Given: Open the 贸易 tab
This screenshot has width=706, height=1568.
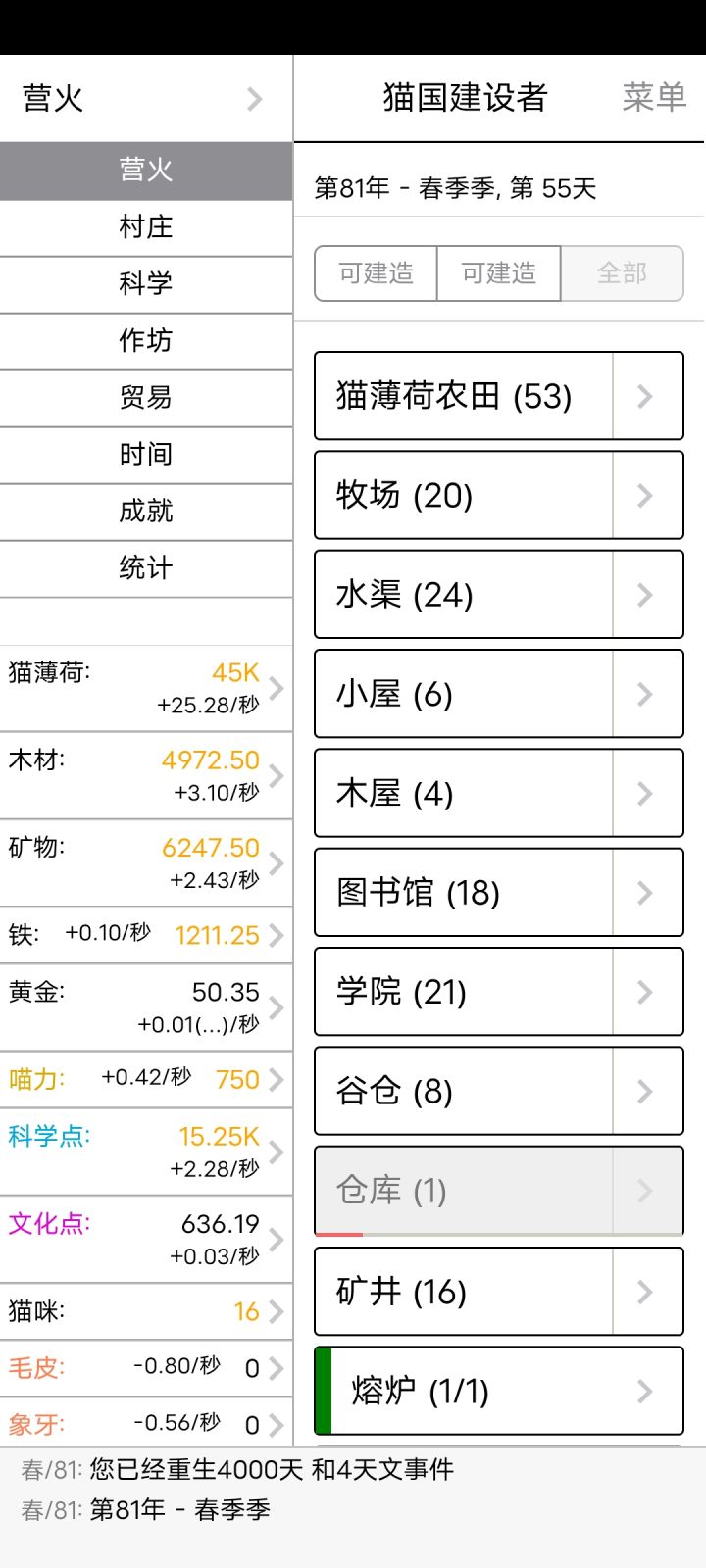Looking at the screenshot, I should point(146,398).
